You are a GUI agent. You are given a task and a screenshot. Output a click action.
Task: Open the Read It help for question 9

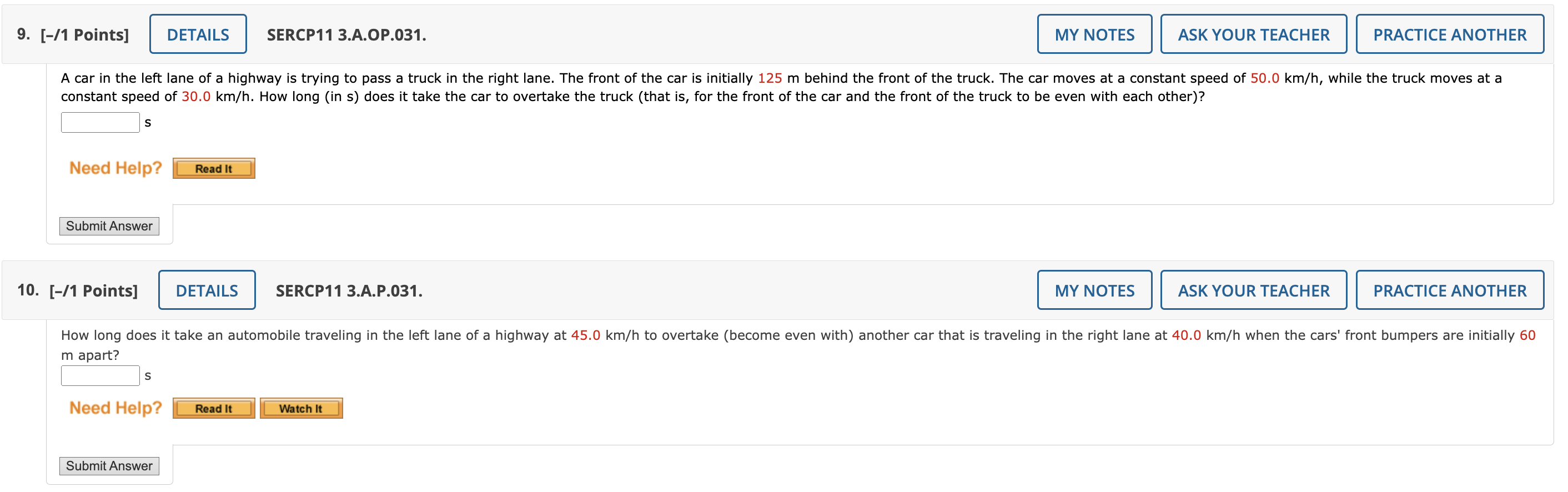(x=213, y=168)
